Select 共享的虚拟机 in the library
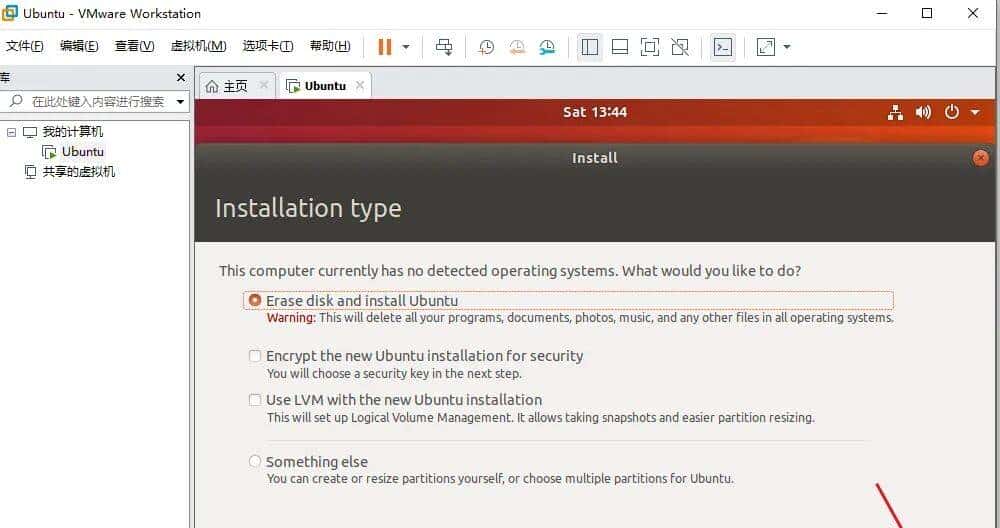This screenshot has height=528, width=1000. pos(78,172)
